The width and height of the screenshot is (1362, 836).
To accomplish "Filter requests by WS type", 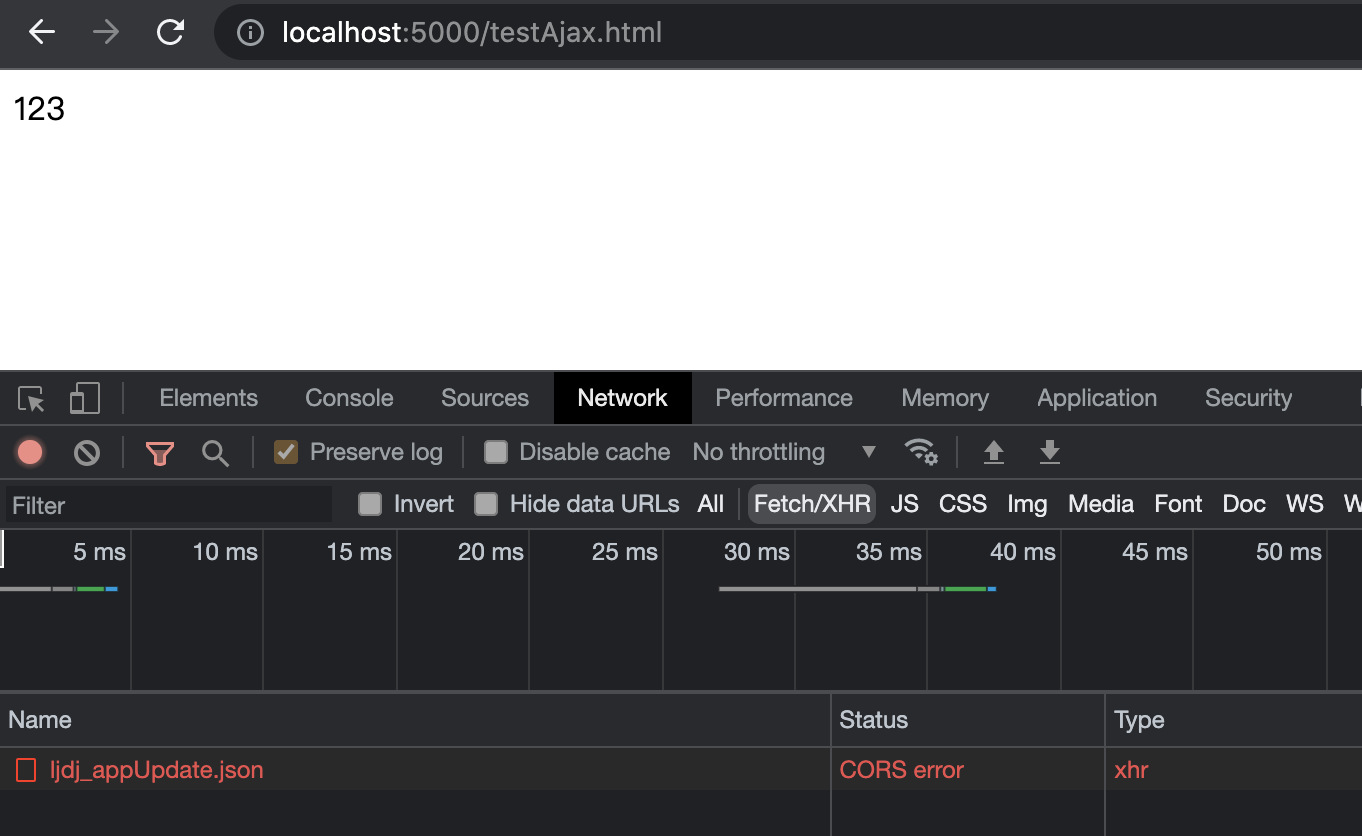I will click(1305, 504).
